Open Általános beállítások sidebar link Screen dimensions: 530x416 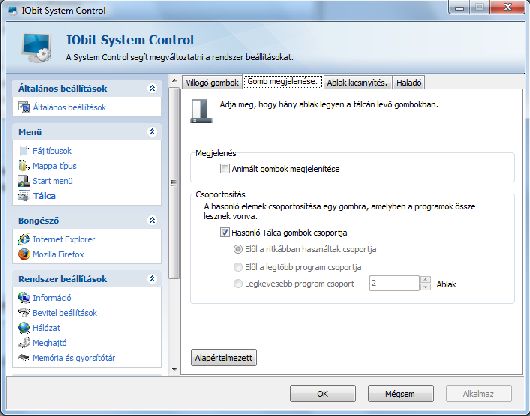69,107
